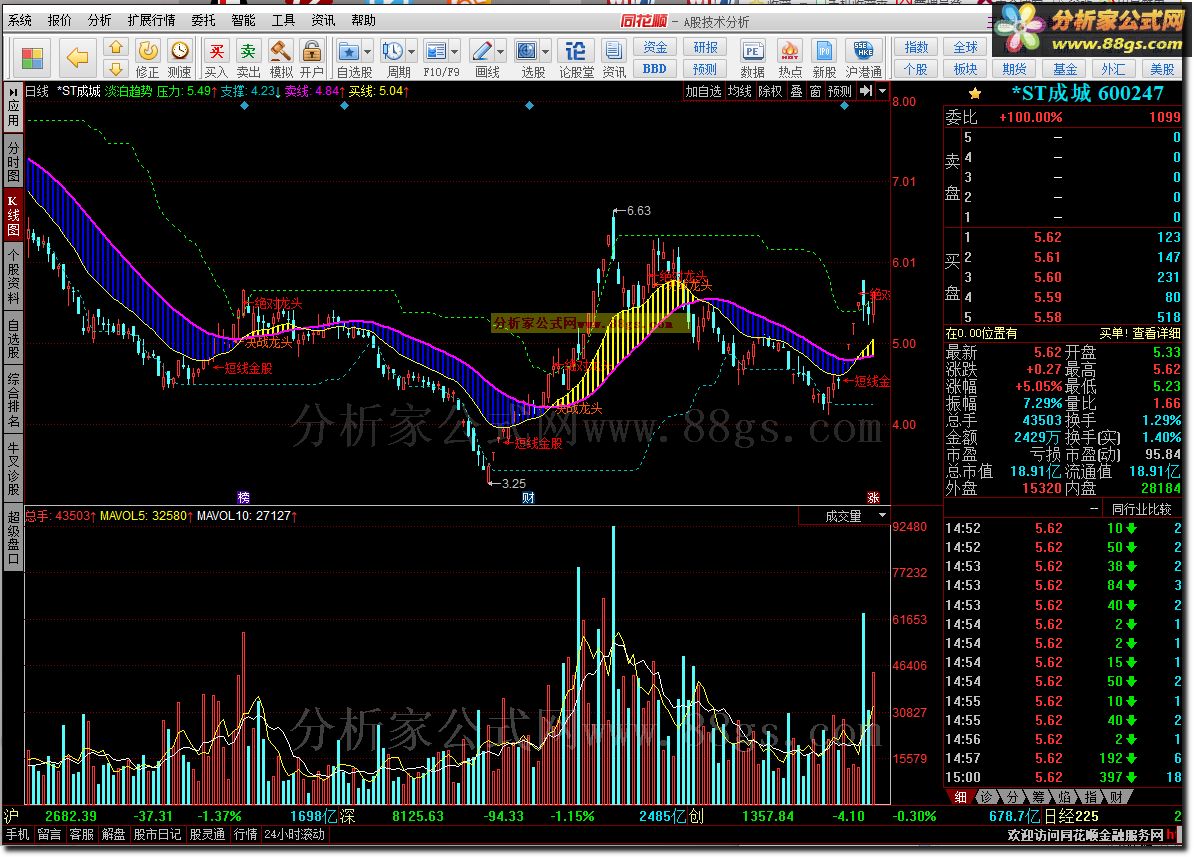
Task: Toggle 除权 ex-rights adjustment
Action: coord(770,91)
